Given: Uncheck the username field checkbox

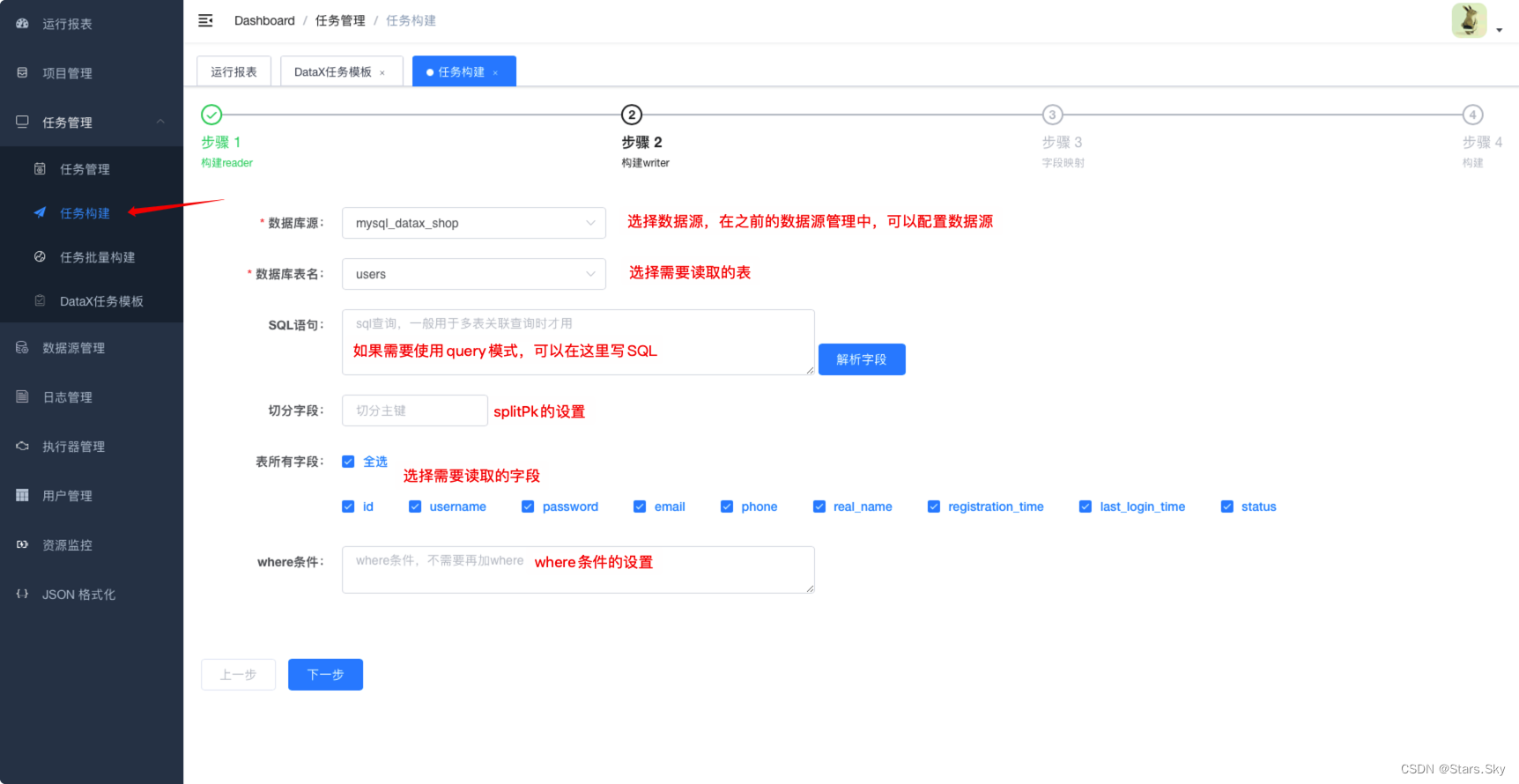Looking at the screenshot, I should [x=415, y=507].
